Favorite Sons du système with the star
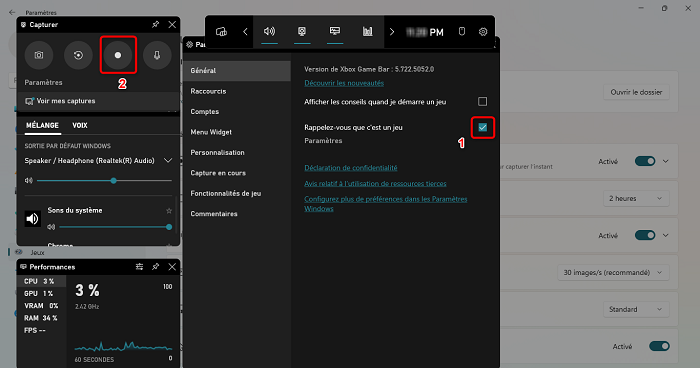The image size is (700, 368). click(x=169, y=210)
